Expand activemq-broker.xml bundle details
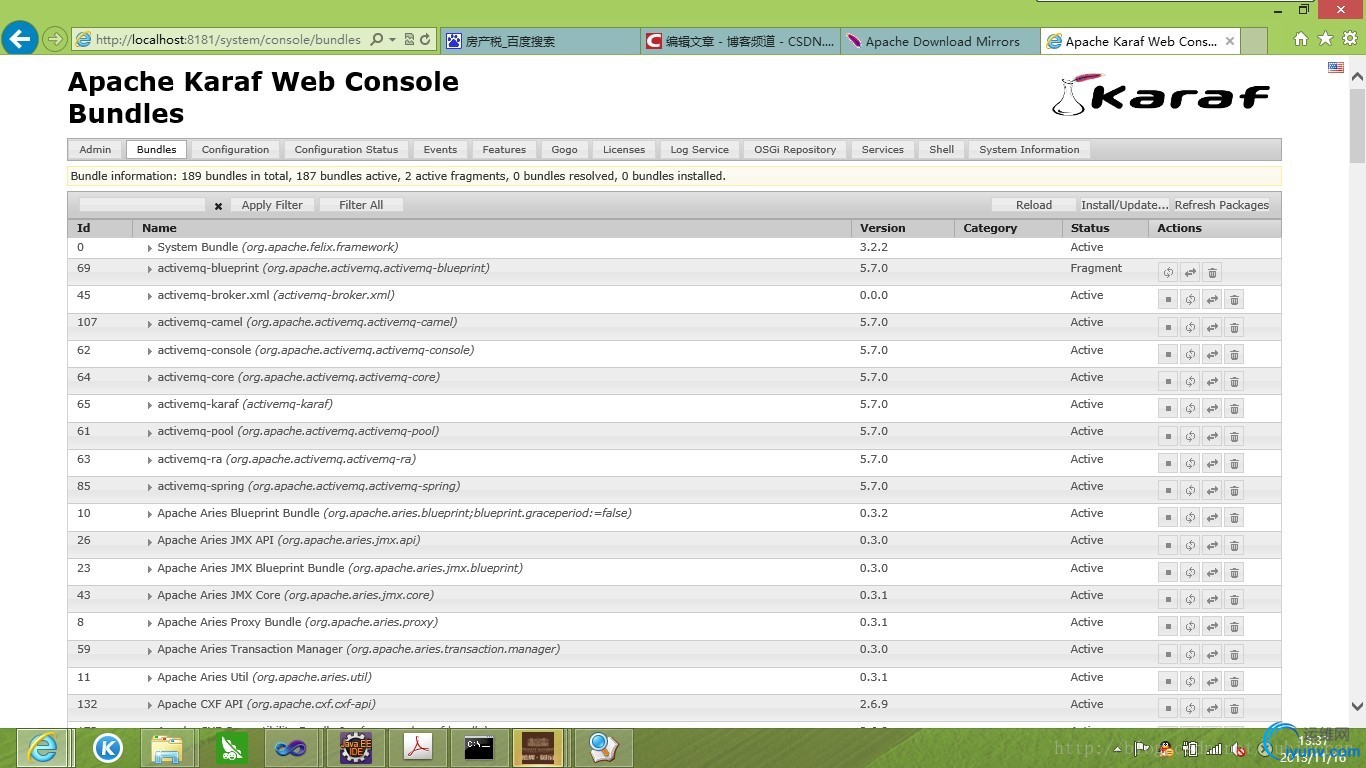Viewport: 1366px width, 768px height. (149, 297)
